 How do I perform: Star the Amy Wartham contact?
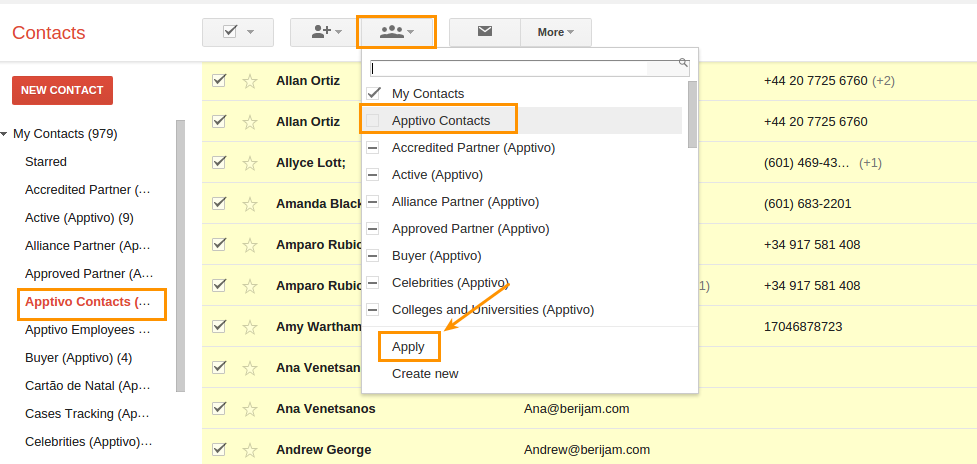(250, 327)
